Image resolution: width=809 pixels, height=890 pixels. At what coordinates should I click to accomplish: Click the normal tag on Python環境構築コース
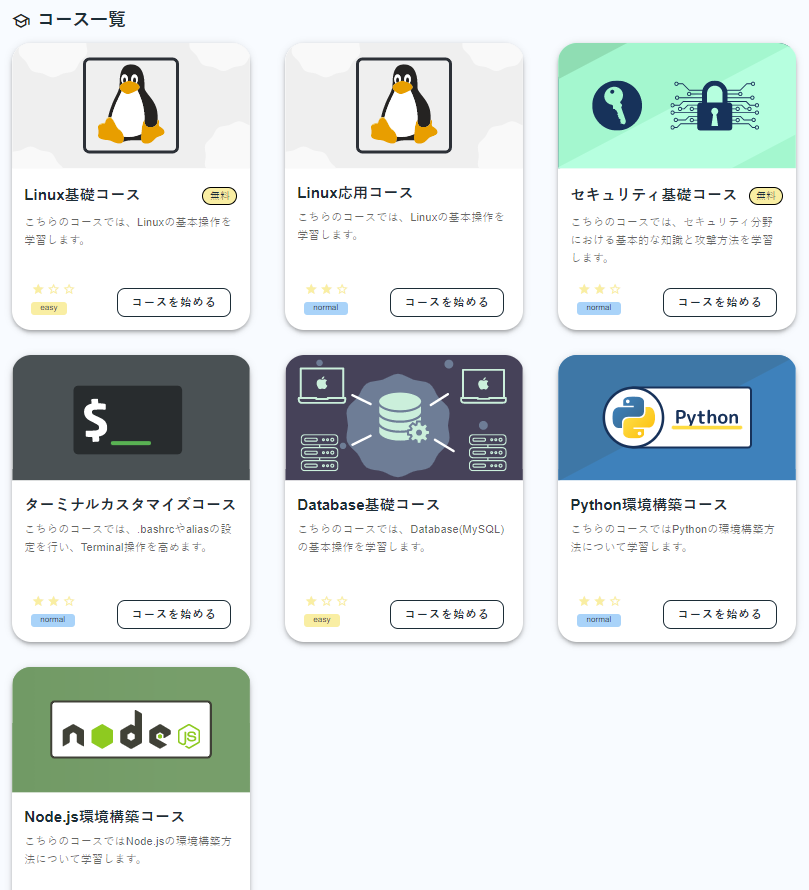coord(599,620)
